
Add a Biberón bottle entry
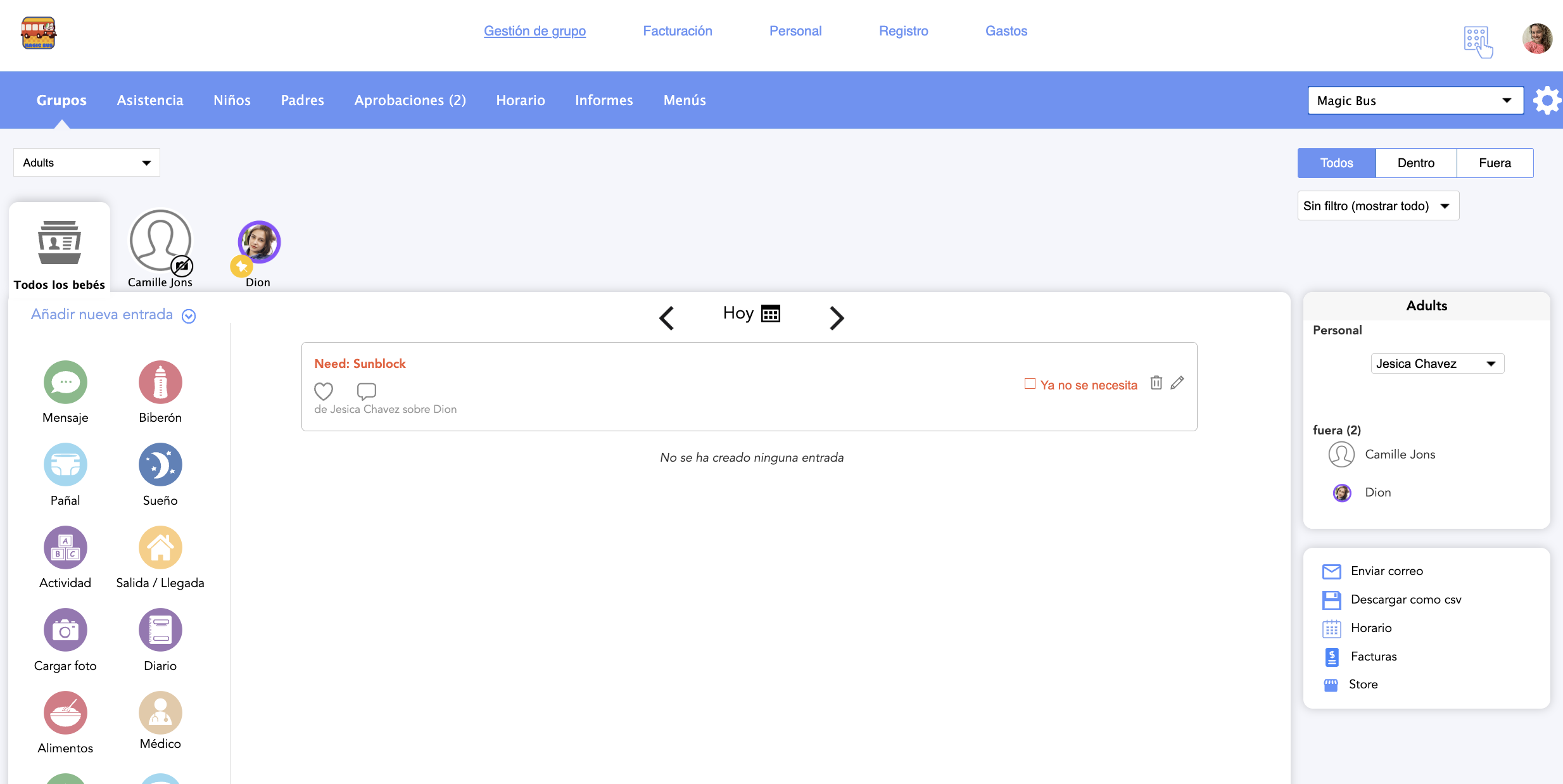point(160,383)
